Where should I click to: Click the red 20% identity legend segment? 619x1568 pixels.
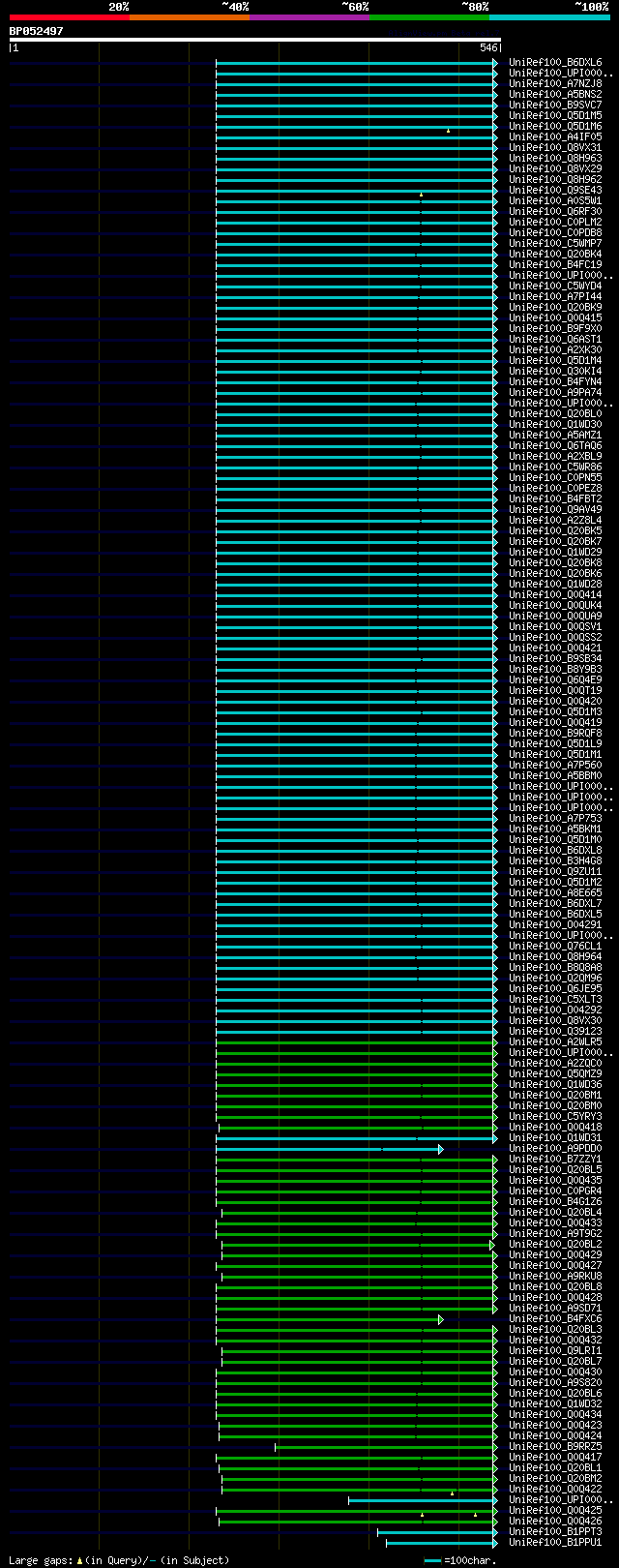[70, 17]
